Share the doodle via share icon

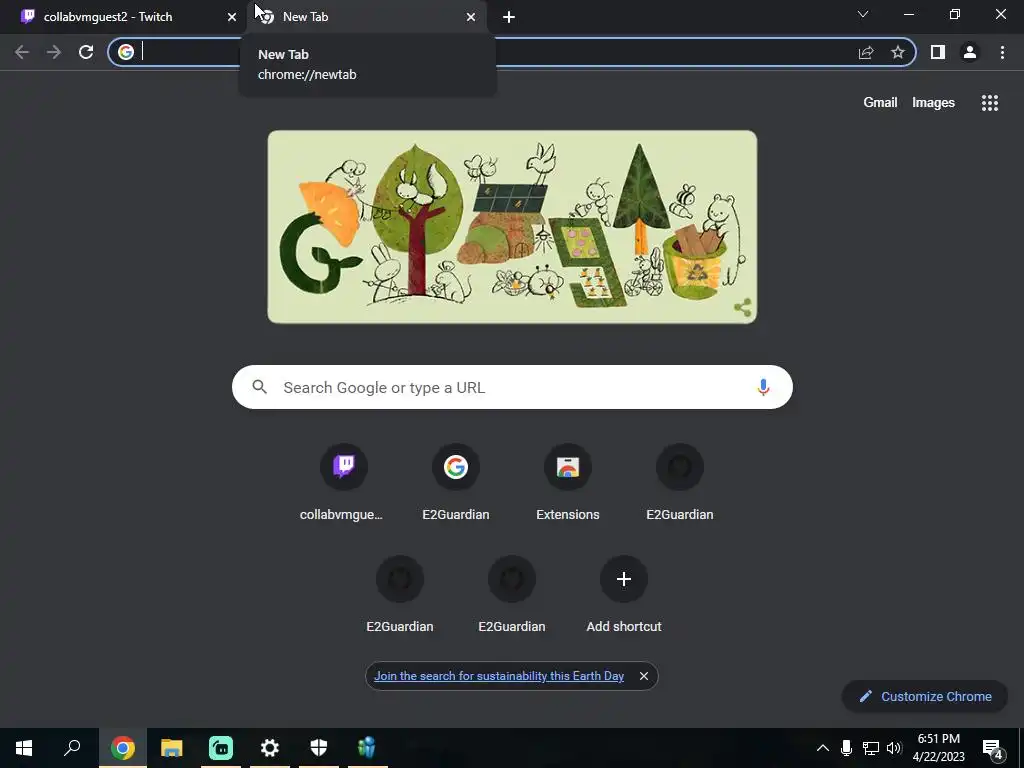(x=743, y=308)
